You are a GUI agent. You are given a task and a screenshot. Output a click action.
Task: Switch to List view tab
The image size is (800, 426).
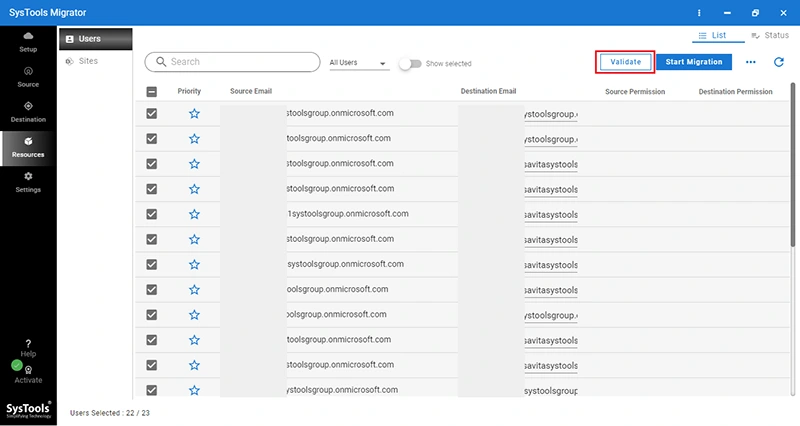718,35
